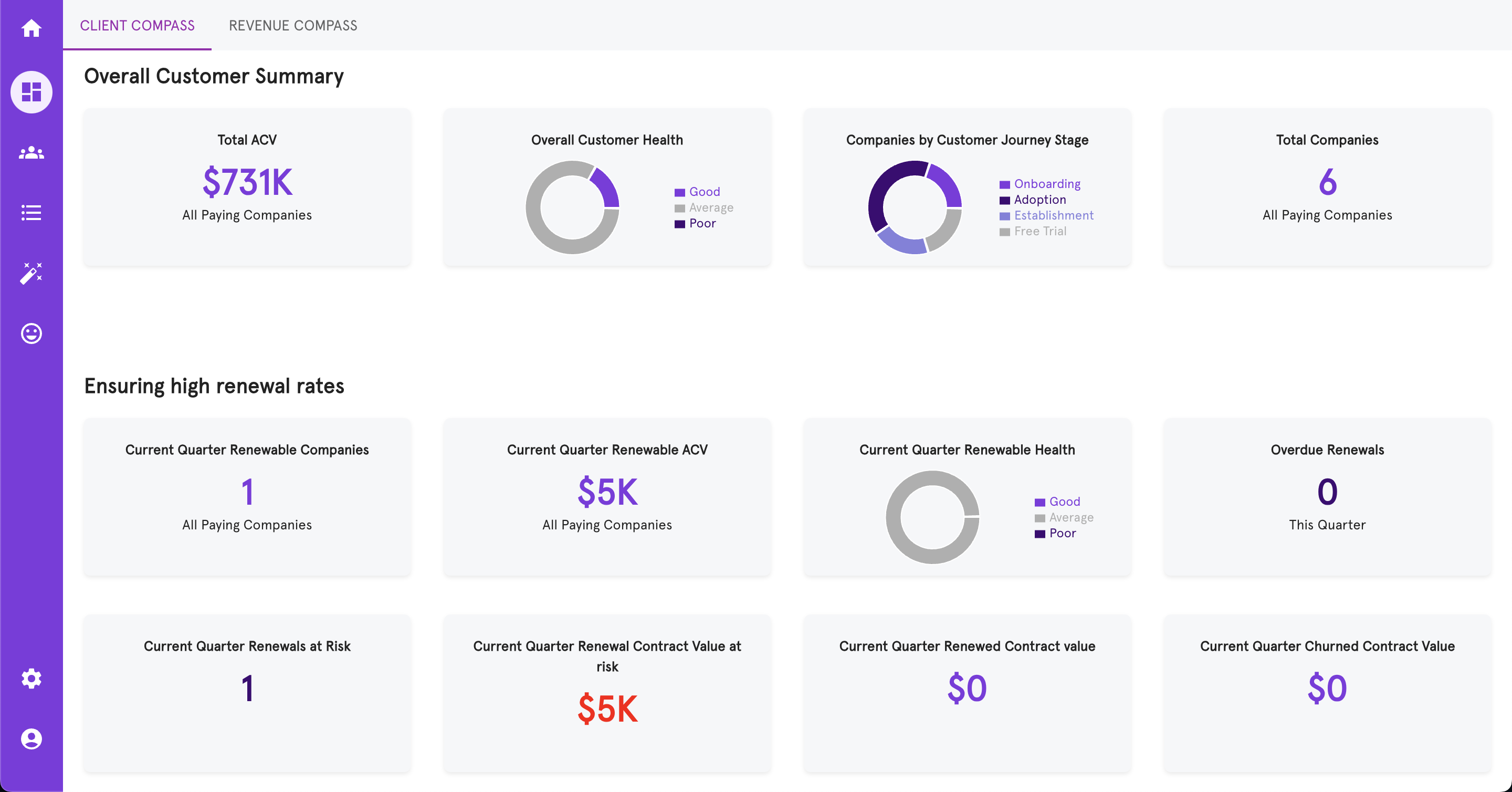Open the Home icon in sidebar
The width and height of the screenshot is (1512, 792).
(x=31, y=28)
